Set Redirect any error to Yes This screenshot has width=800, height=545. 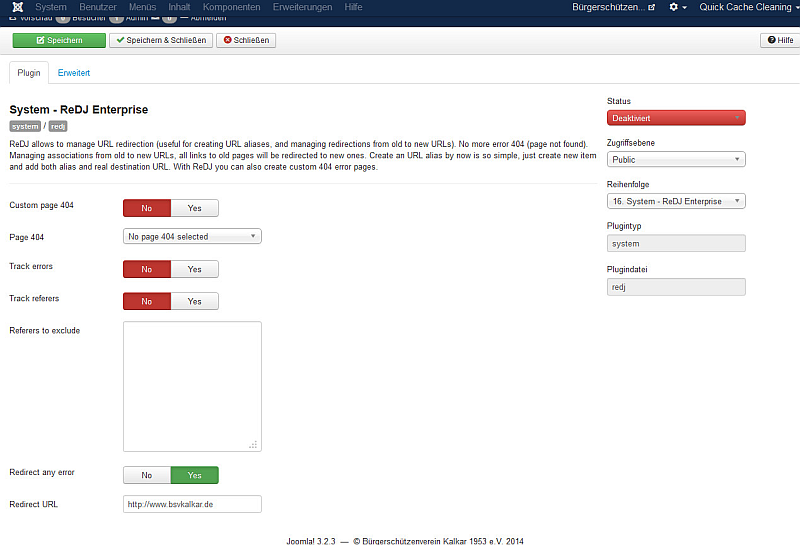pyautogui.click(x=194, y=475)
